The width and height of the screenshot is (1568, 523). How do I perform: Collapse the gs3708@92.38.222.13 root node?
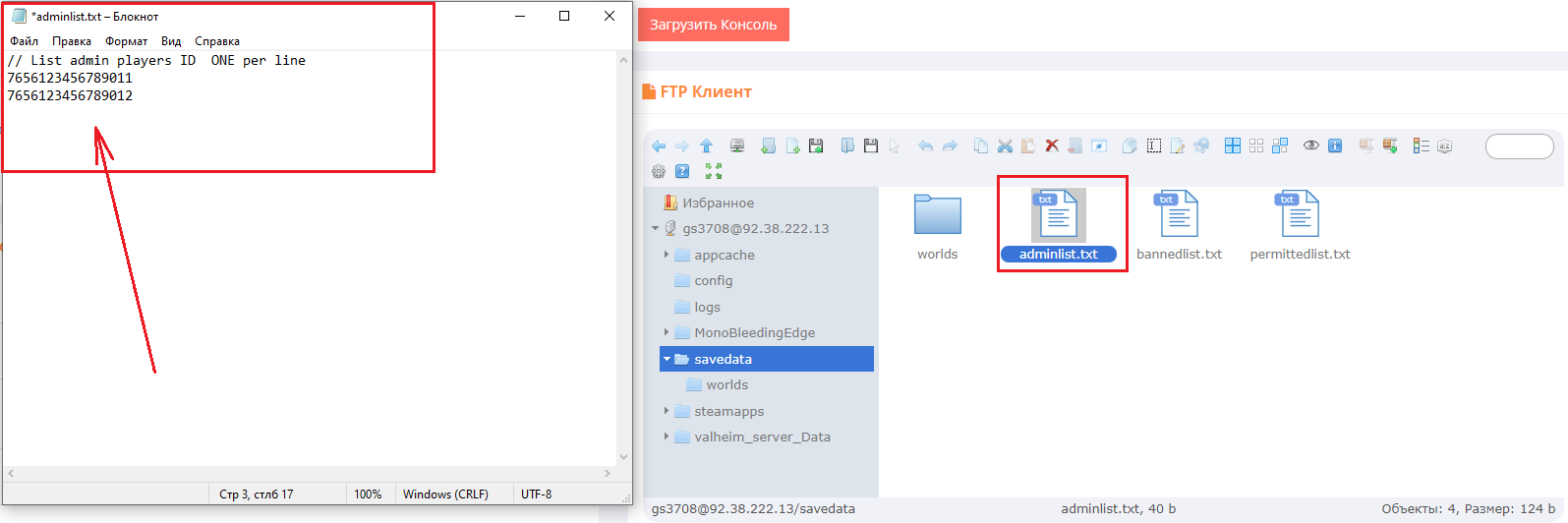(x=655, y=228)
